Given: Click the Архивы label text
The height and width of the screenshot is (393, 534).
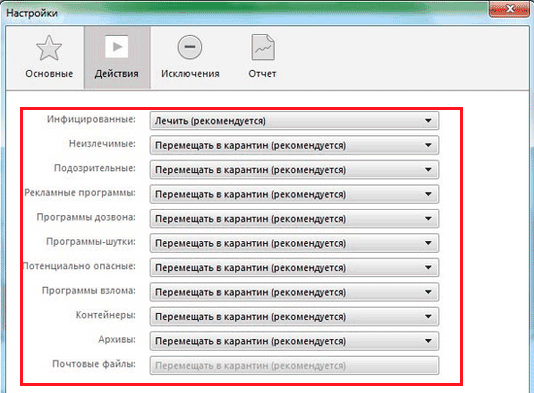Looking at the screenshot, I should point(117,340).
